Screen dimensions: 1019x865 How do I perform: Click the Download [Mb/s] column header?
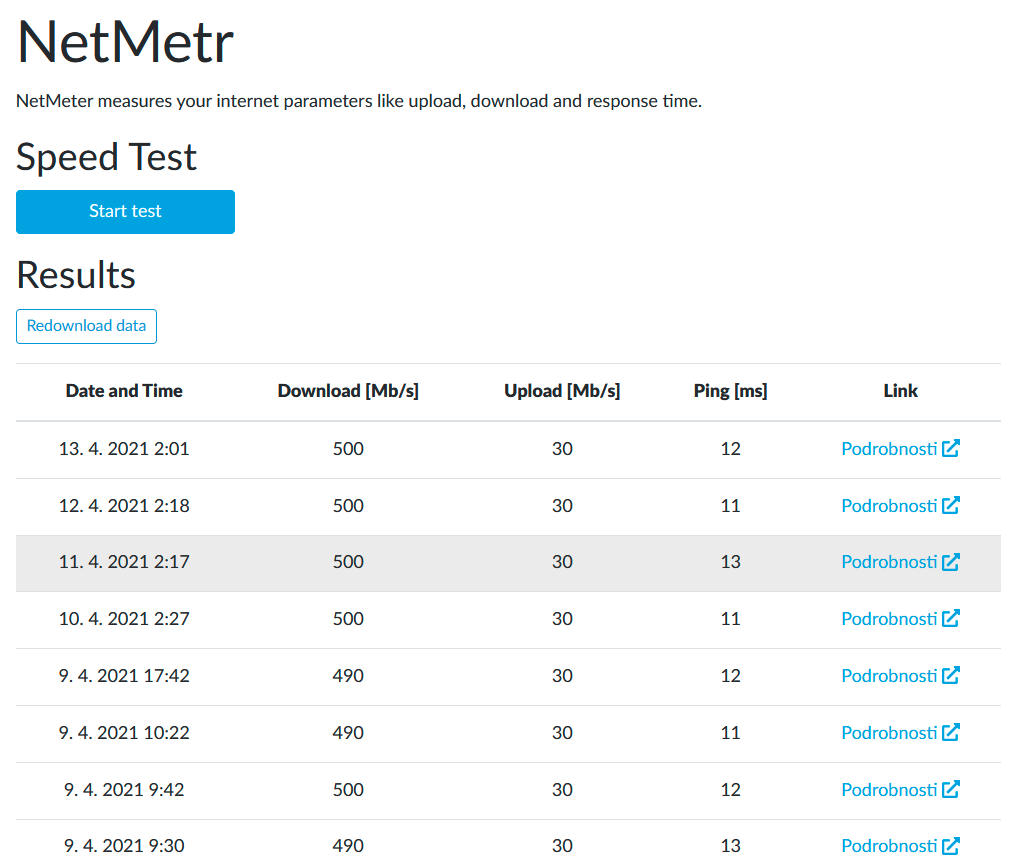click(x=348, y=391)
